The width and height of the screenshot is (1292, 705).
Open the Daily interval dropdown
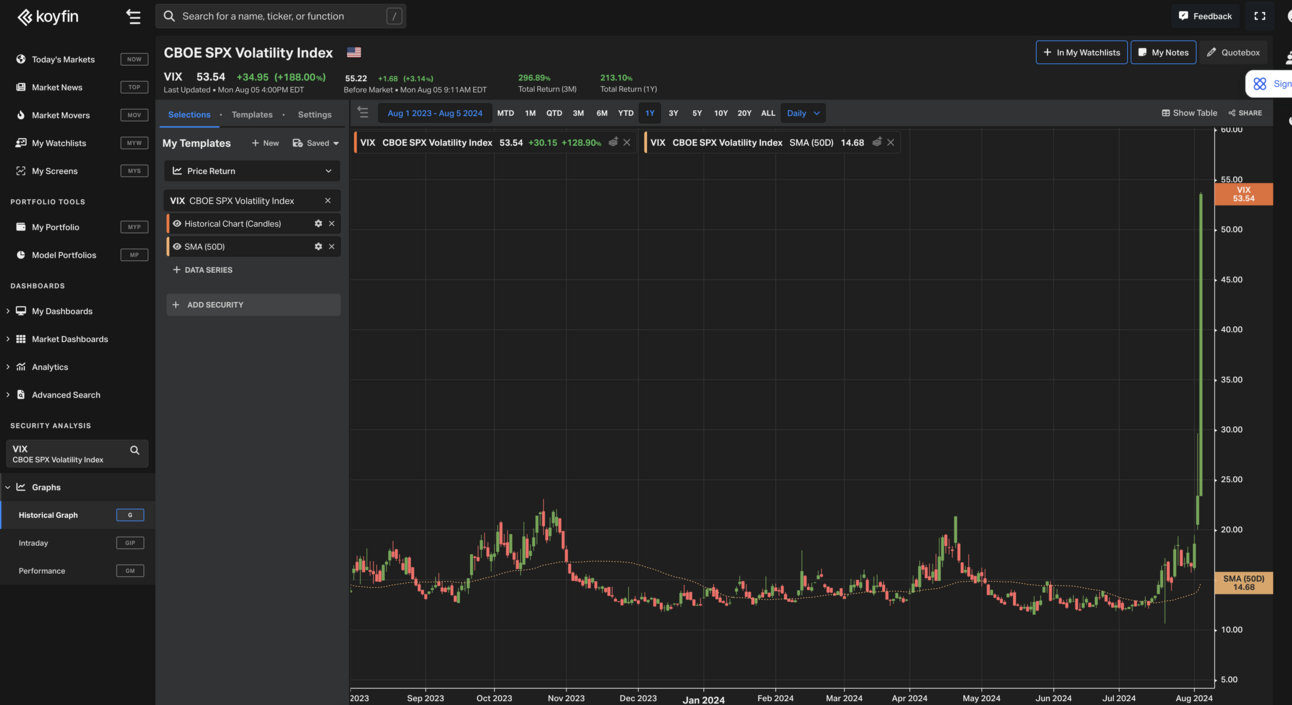(803, 113)
